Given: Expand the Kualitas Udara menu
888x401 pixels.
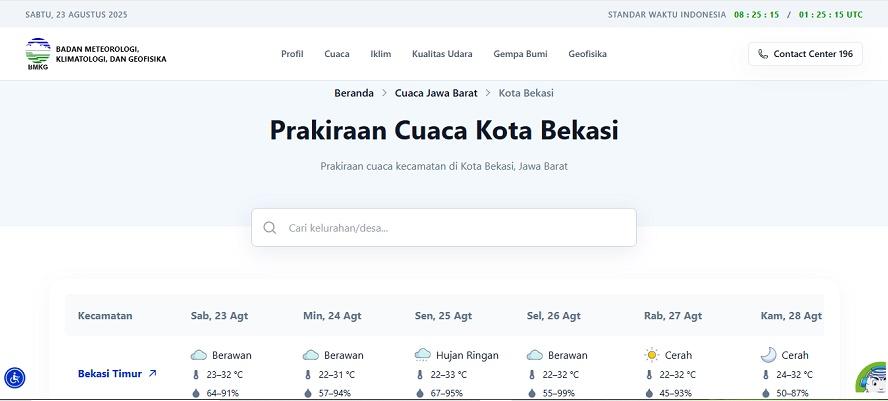Looking at the screenshot, I should click(x=442, y=54).
